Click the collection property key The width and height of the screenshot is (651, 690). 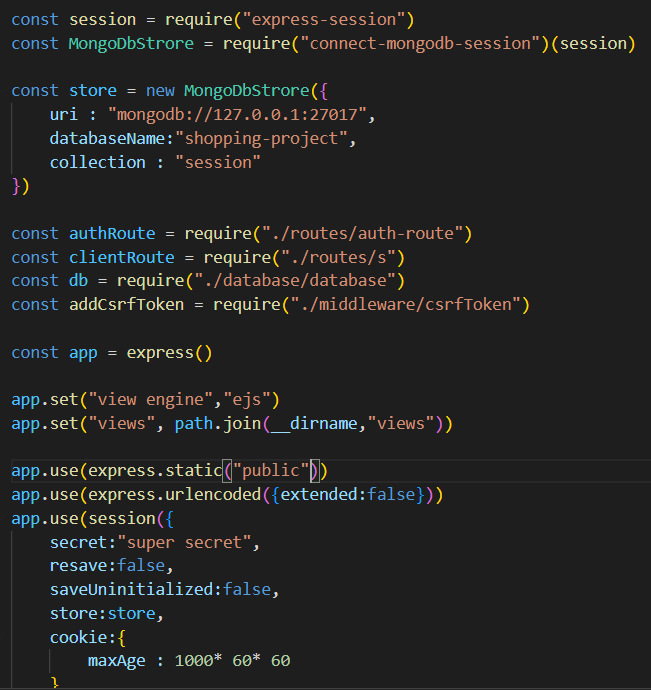click(x=98, y=162)
